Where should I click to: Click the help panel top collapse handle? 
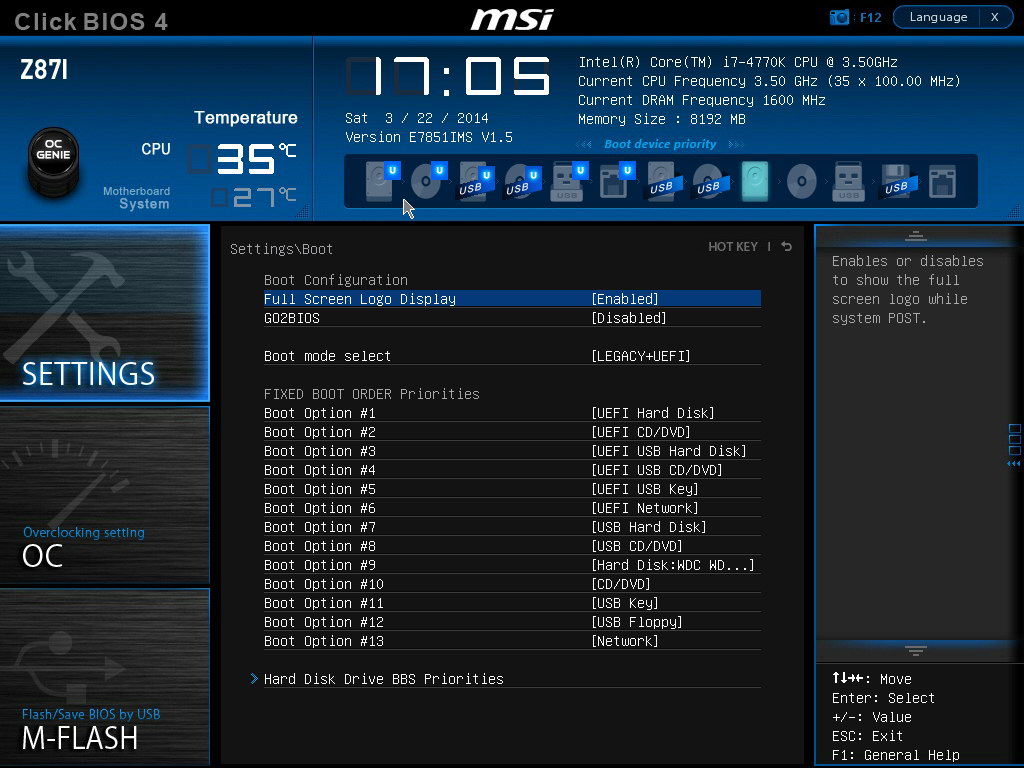(915, 236)
